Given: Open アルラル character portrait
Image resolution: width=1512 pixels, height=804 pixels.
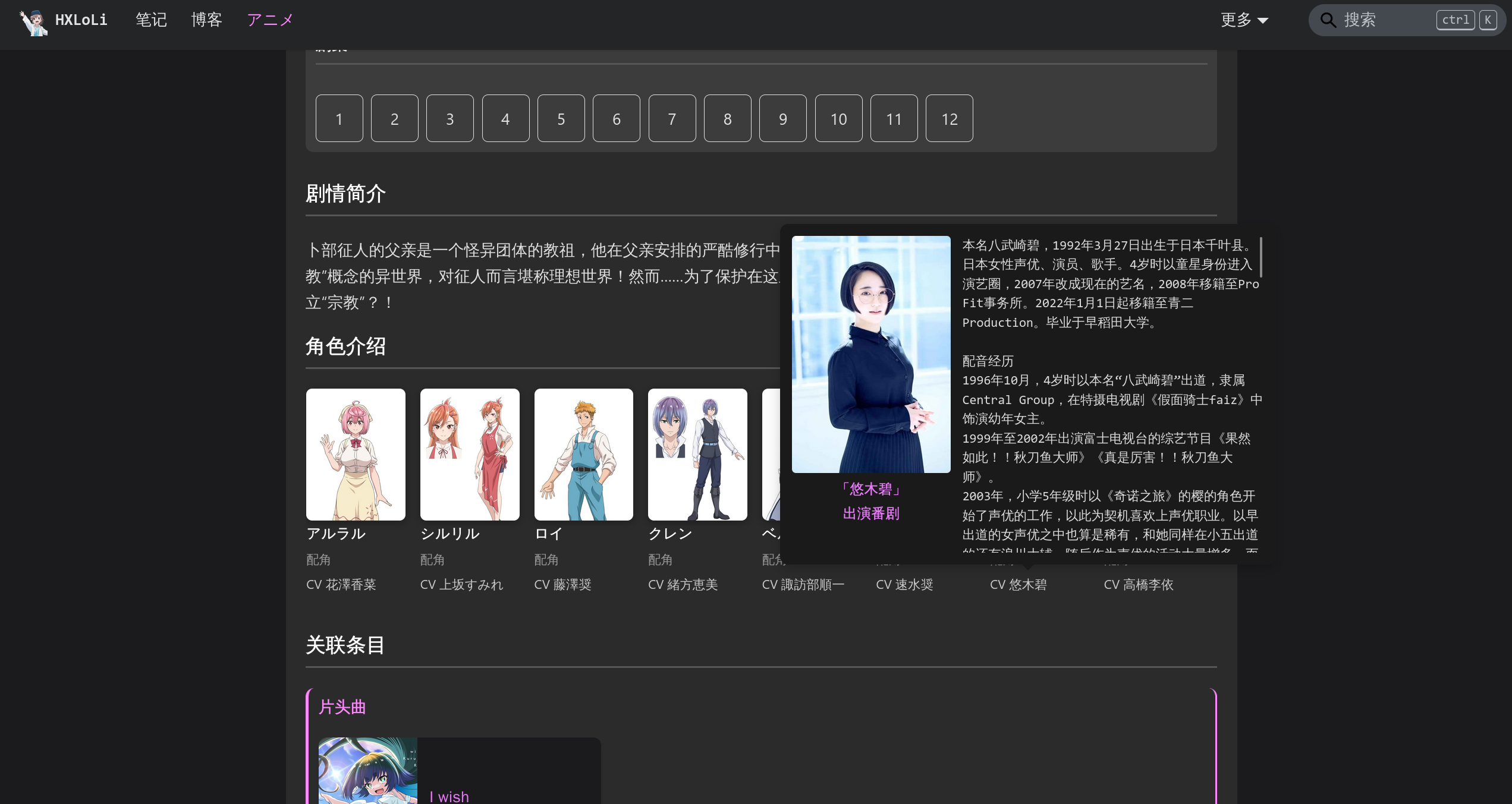Looking at the screenshot, I should [356, 455].
